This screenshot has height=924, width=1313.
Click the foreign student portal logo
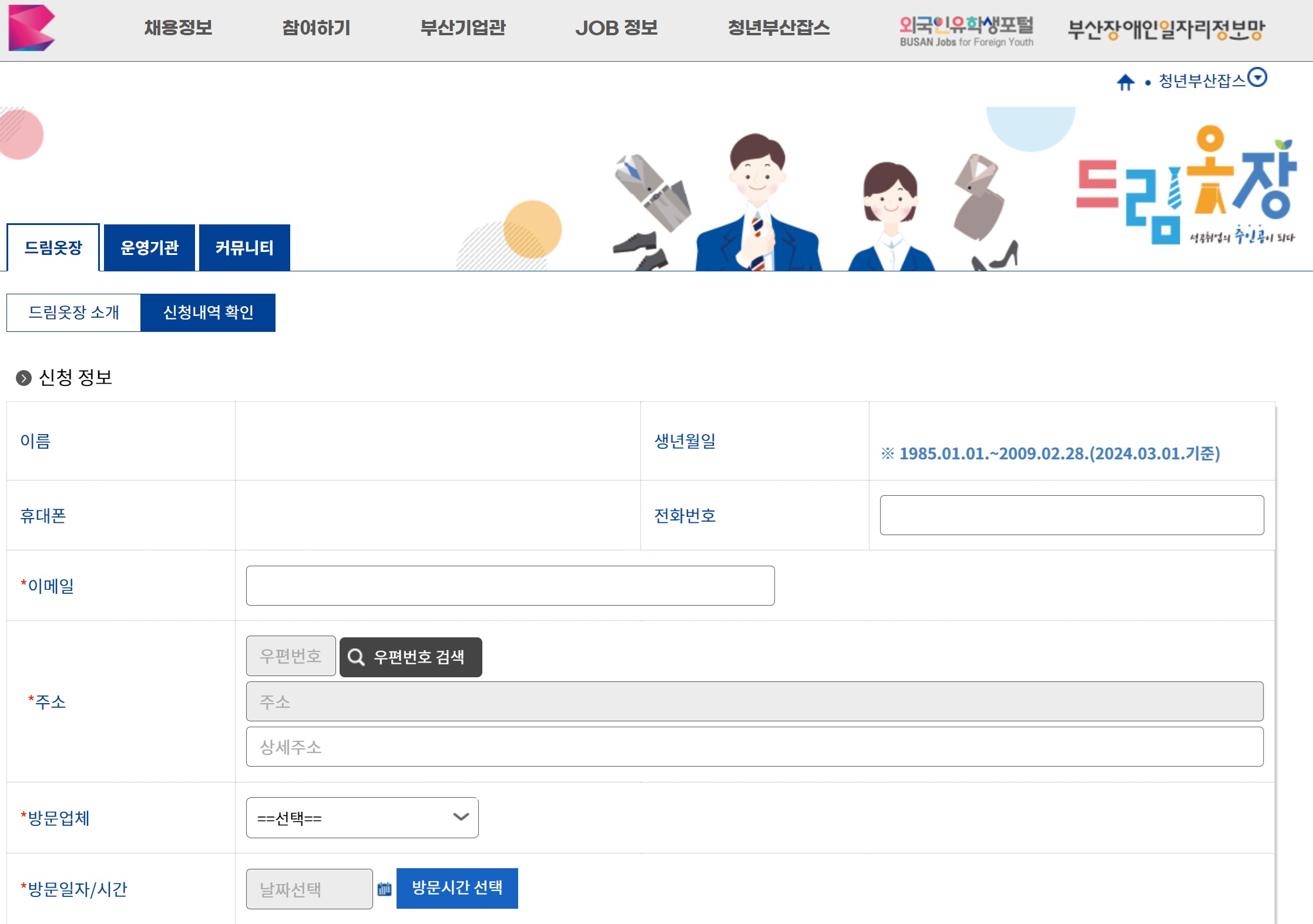pyautogui.click(x=966, y=31)
